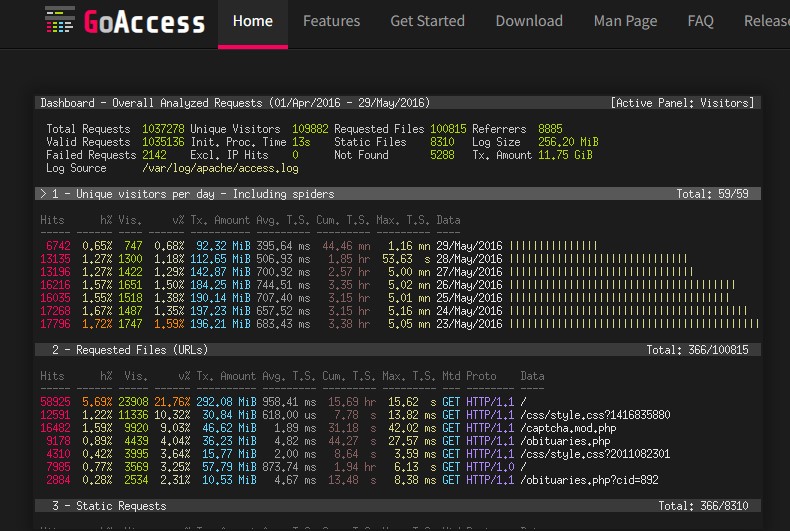Select the 25/May/2016 visitors row date
790x531 pixels.
tap(469, 298)
